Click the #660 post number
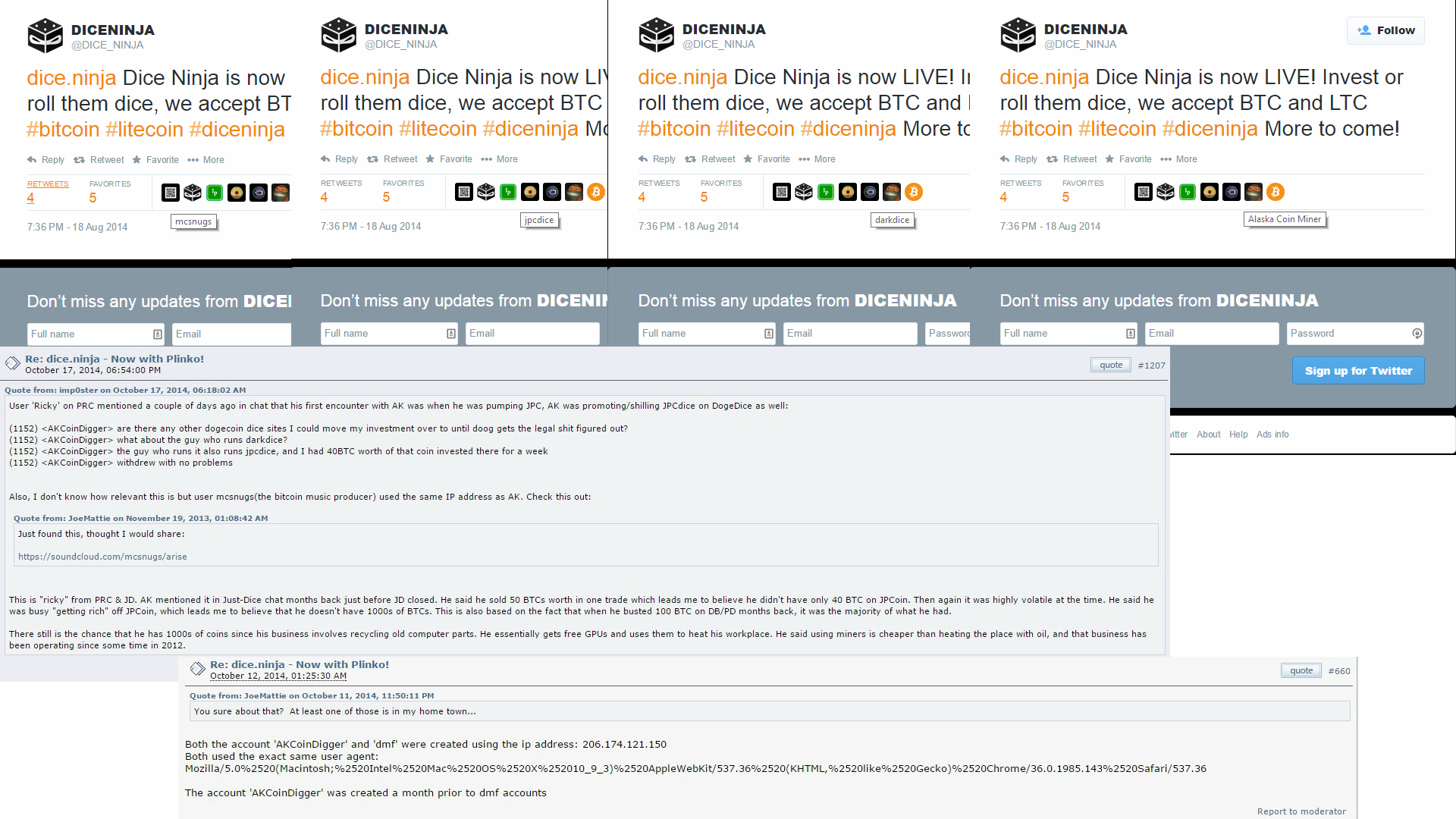1456x819 pixels. pyautogui.click(x=1339, y=671)
